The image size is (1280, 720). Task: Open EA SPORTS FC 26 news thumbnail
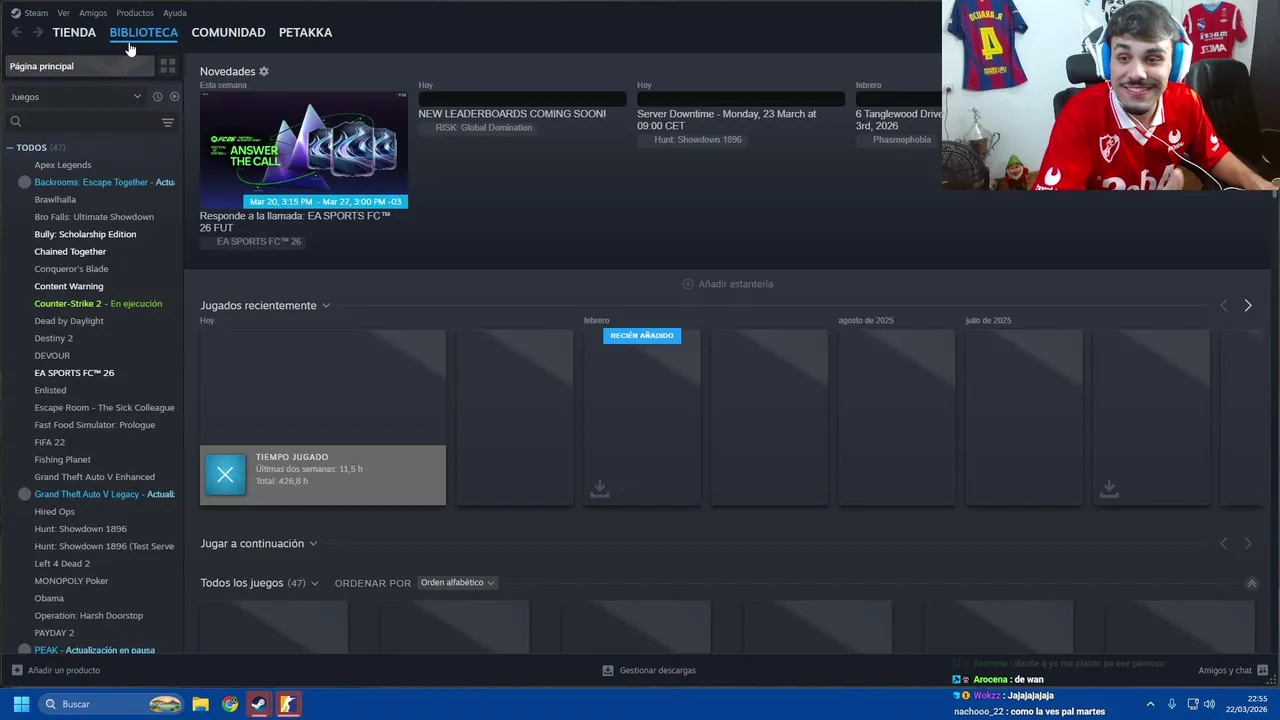click(x=303, y=150)
